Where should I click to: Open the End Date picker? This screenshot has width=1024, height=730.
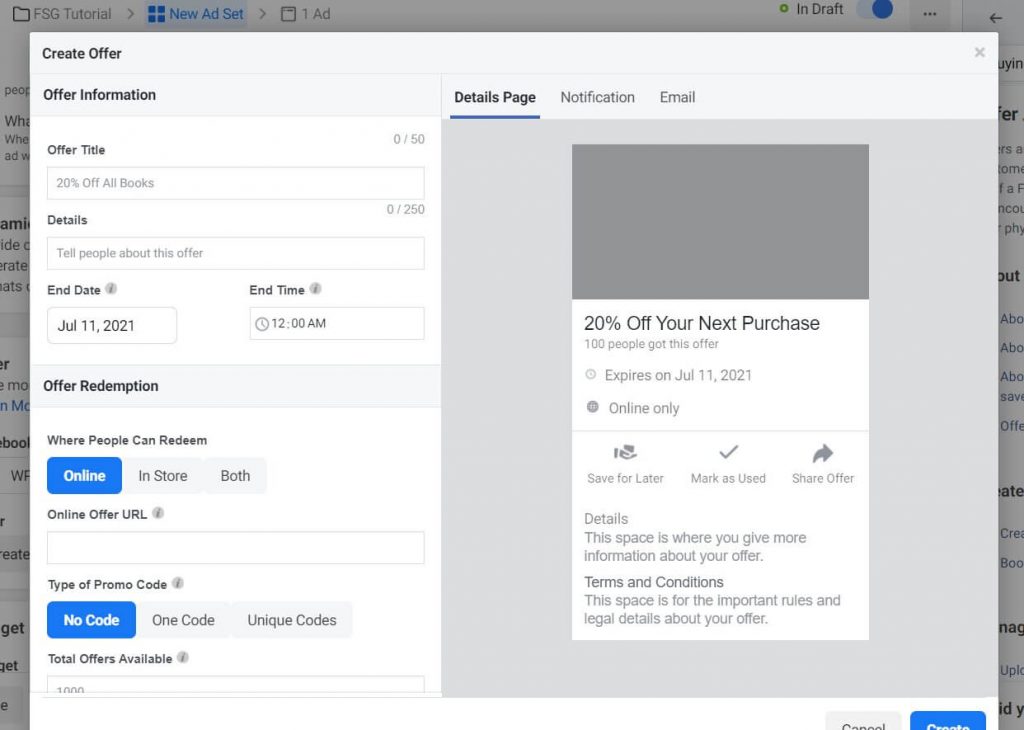(111, 325)
